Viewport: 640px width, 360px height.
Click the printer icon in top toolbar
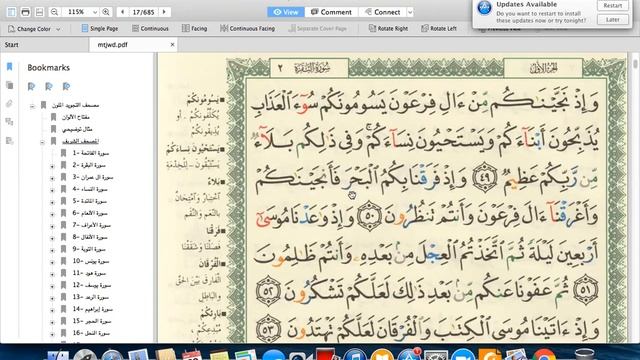point(25,12)
